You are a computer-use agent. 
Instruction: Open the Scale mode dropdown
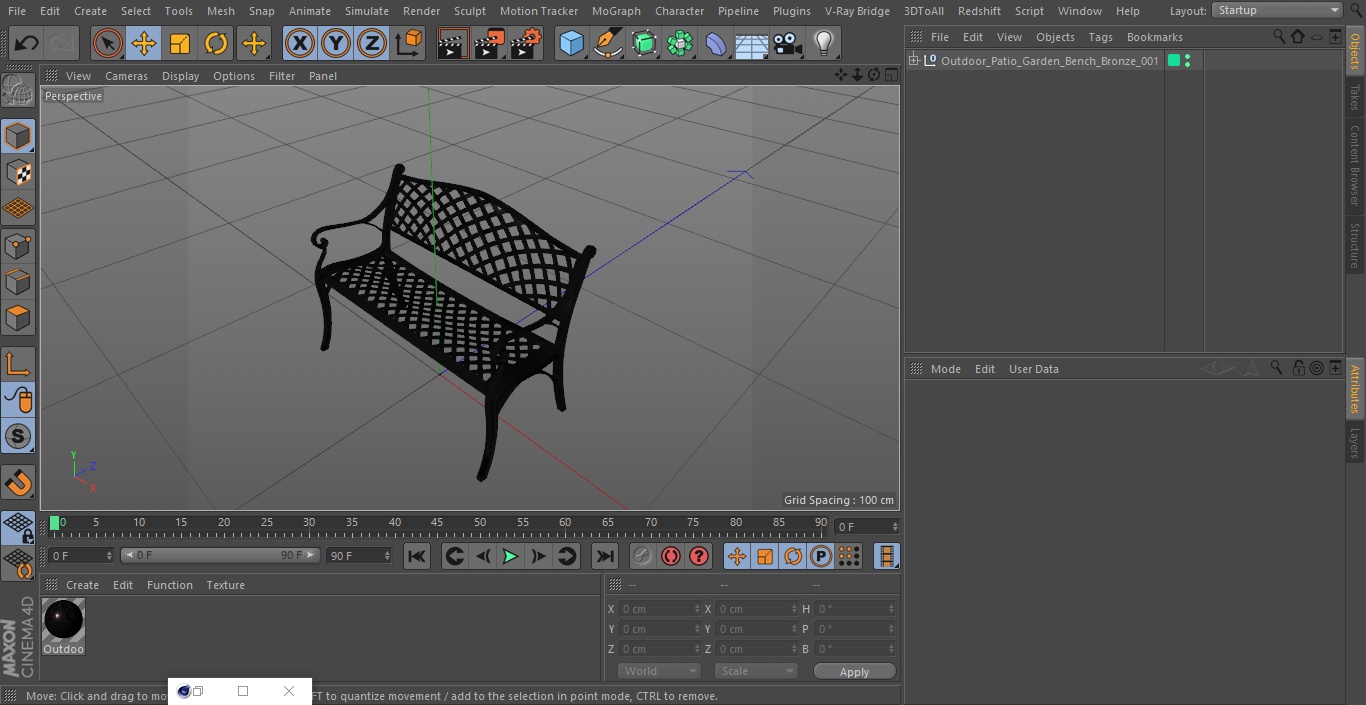pos(756,671)
